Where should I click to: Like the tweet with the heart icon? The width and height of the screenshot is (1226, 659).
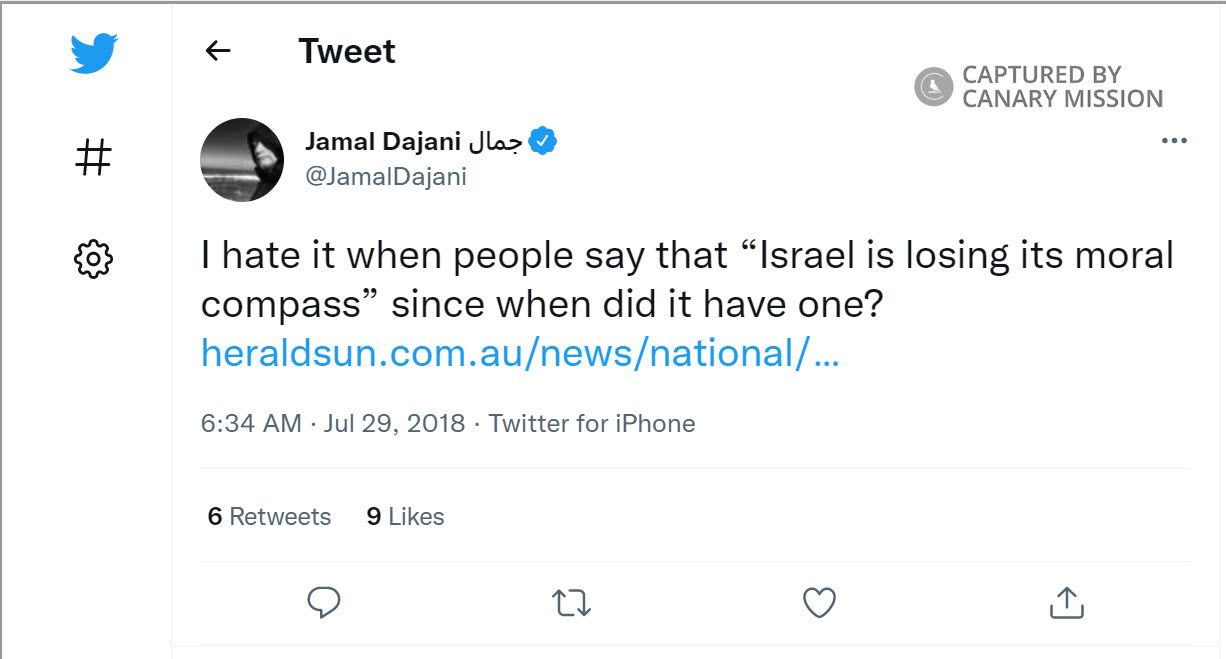click(x=819, y=602)
